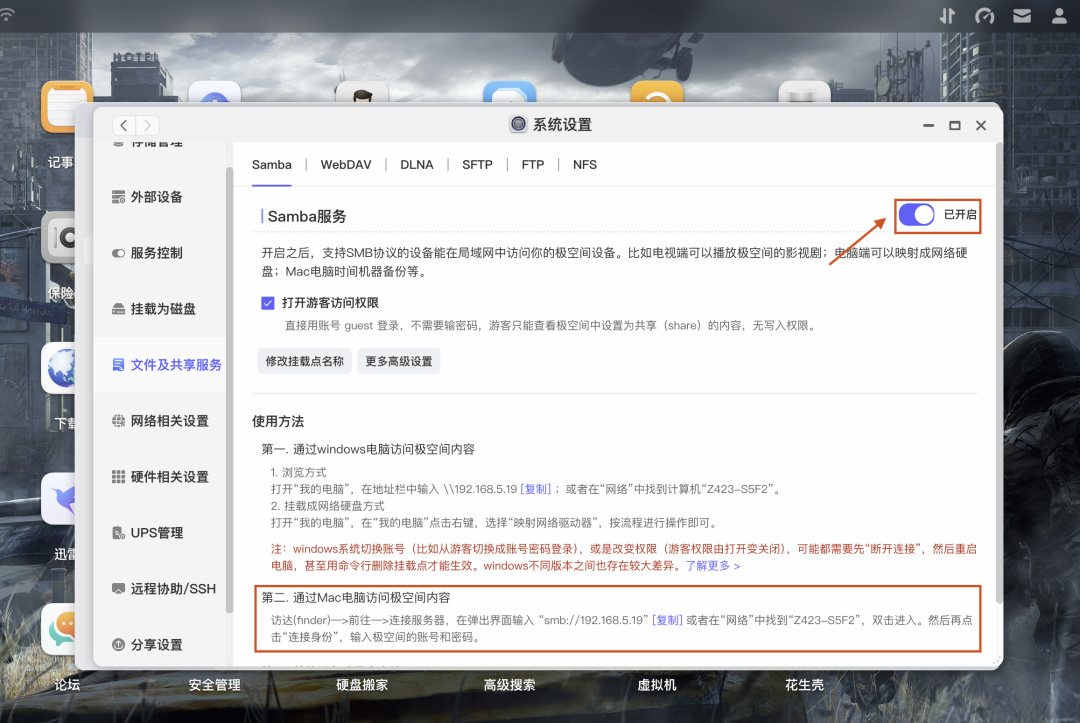
Task: Click the 分享设置 circular icon
Action: (x=118, y=645)
